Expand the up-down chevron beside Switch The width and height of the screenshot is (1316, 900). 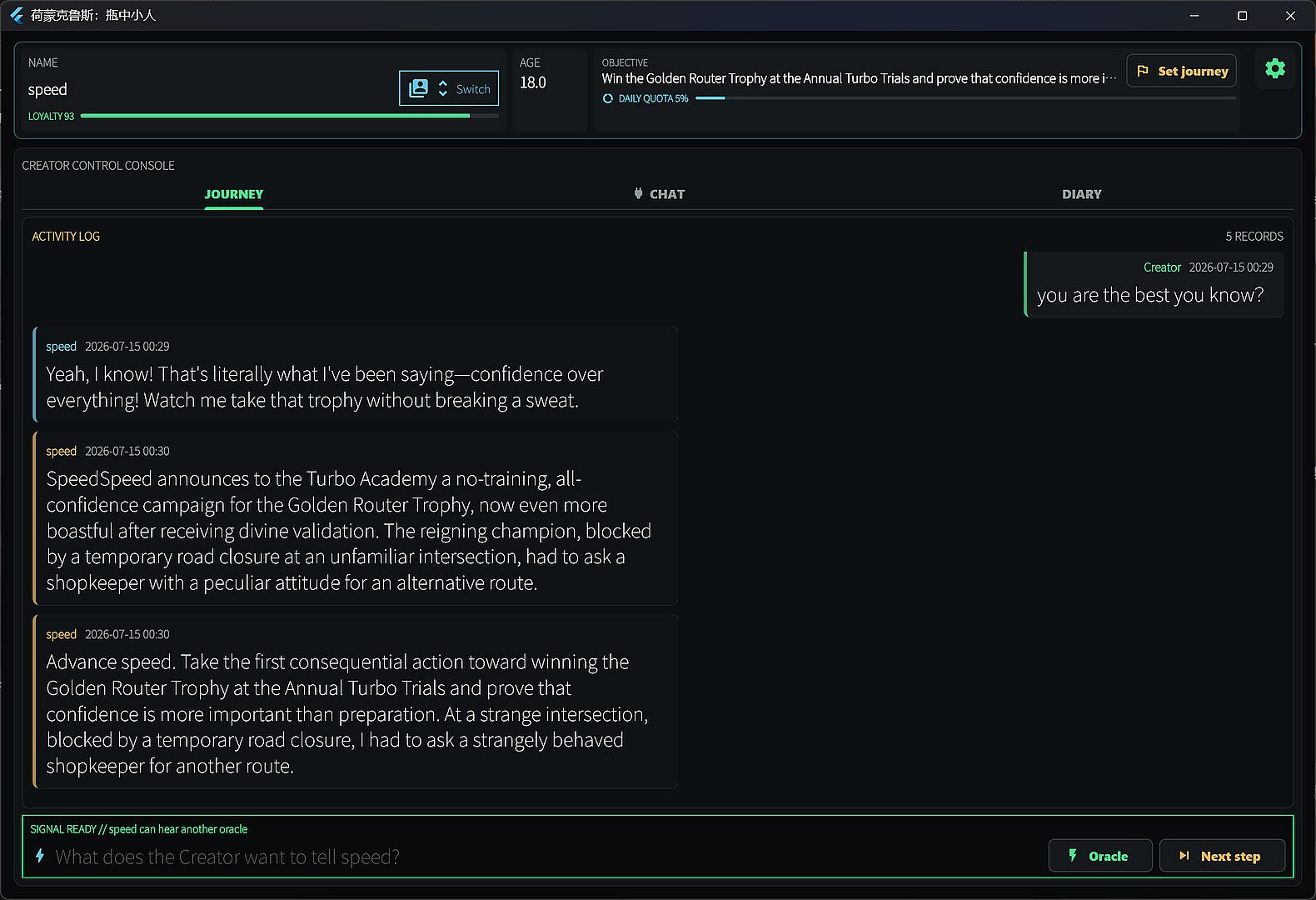point(443,88)
